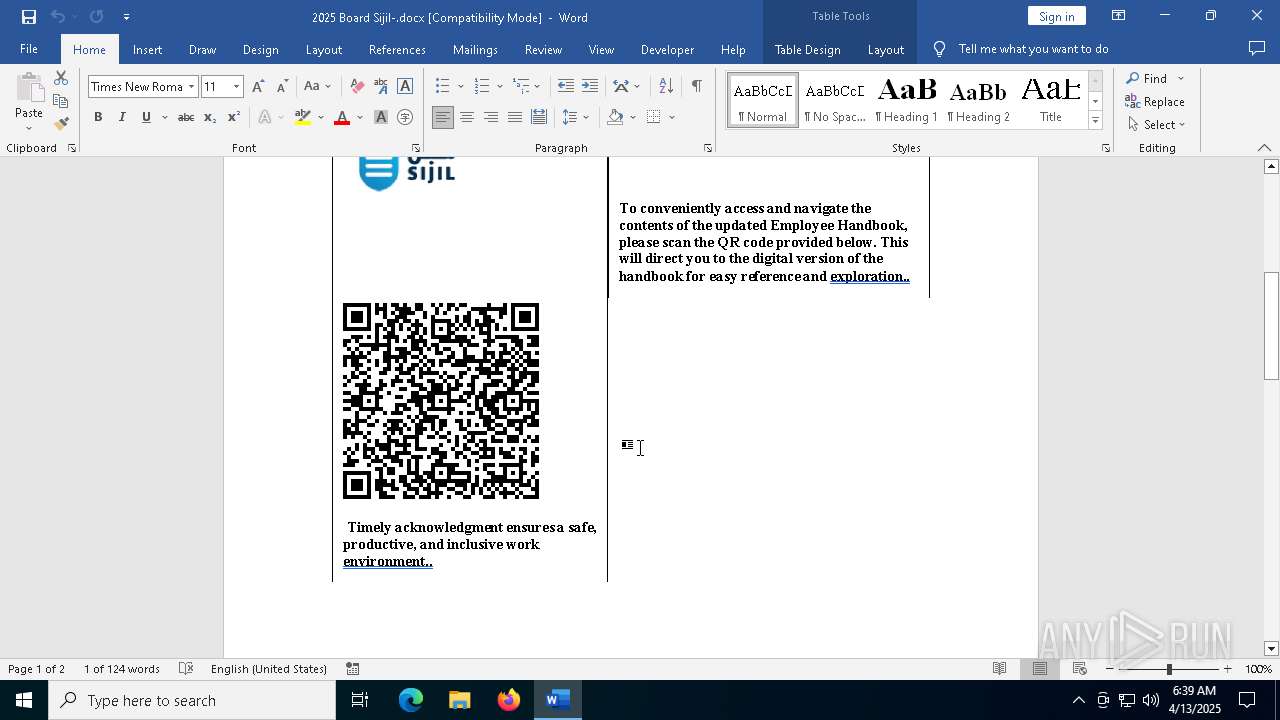
Task: Open the character border option
Action: tap(405, 87)
